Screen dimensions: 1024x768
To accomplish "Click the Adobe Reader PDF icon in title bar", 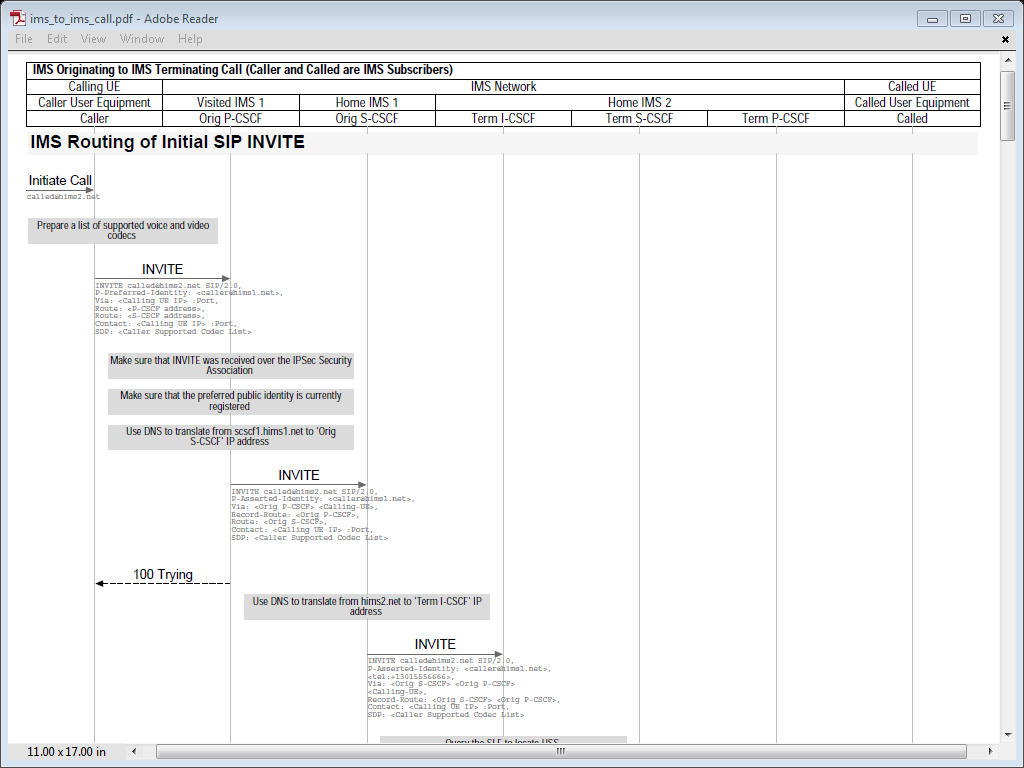I will pyautogui.click(x=18, y=18).
